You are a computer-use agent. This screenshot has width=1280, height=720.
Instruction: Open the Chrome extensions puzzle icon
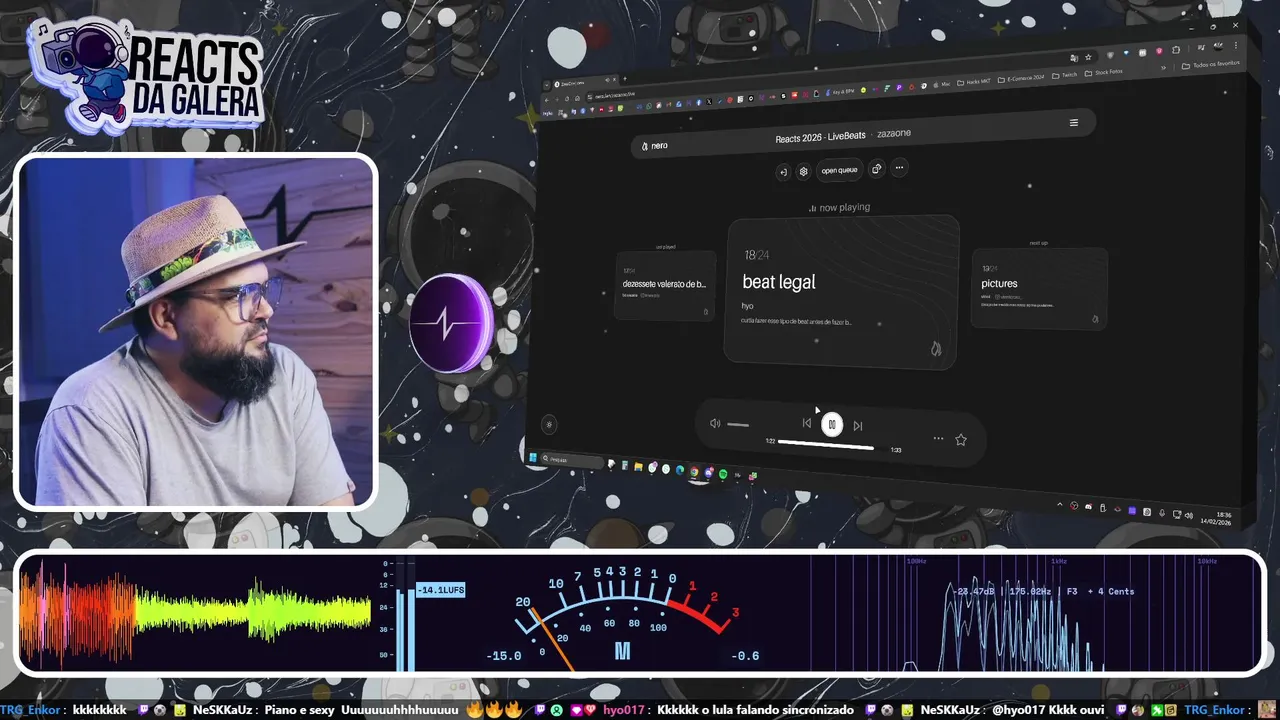pos(1175,50)
